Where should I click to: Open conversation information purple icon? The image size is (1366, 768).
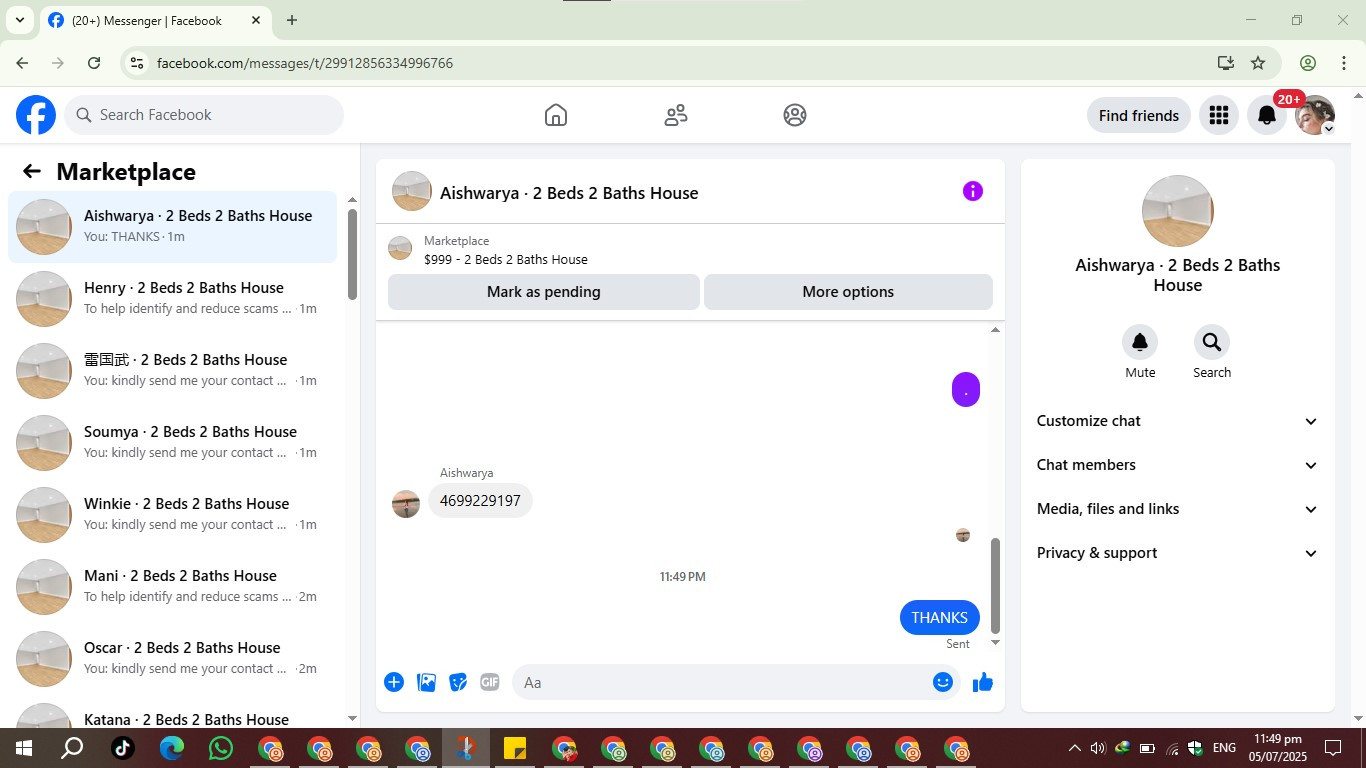[x=973, y=191]
